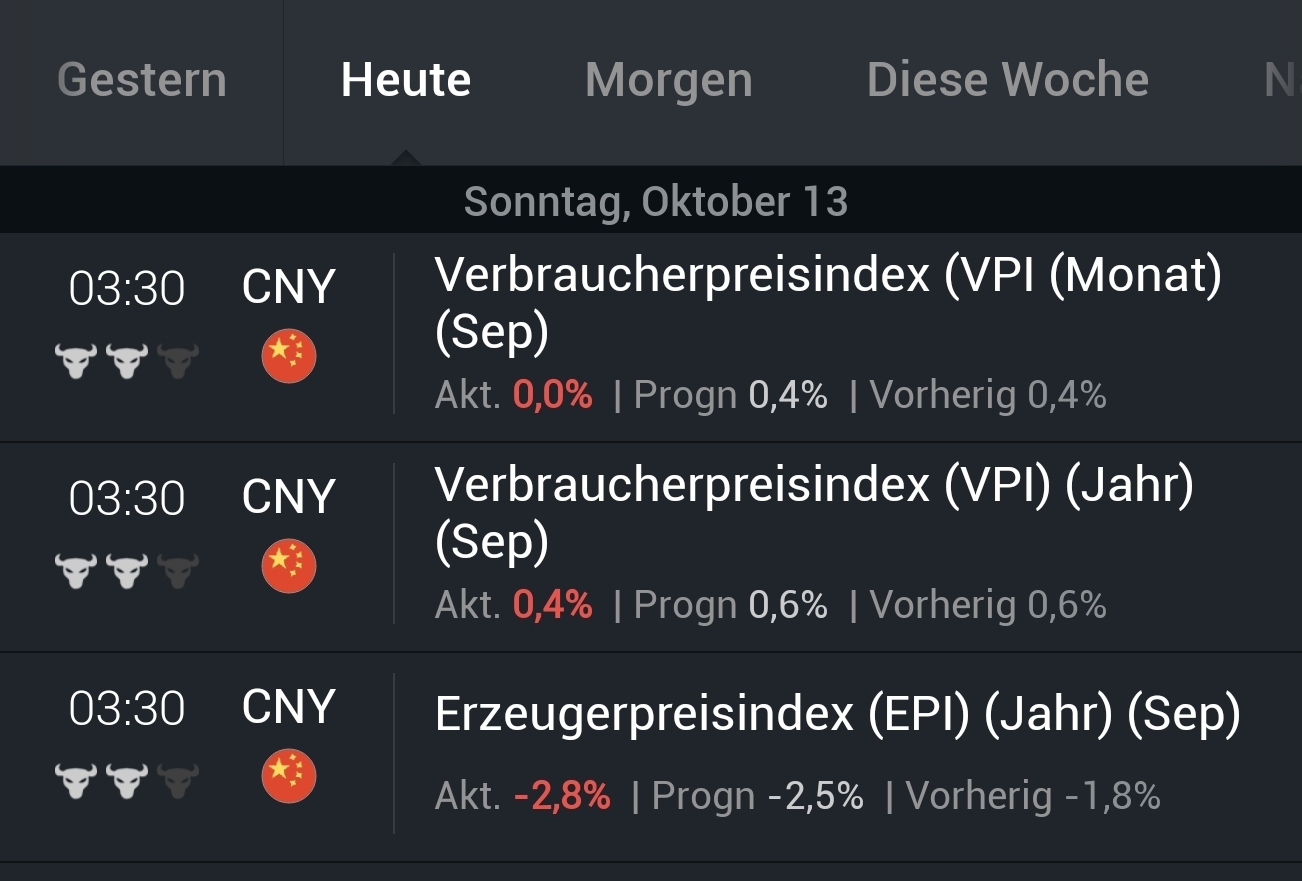
Task: Open Verbraucherpreisindex (VPI (Monat) (Sep) event
Action: click(x=828, y=303)
